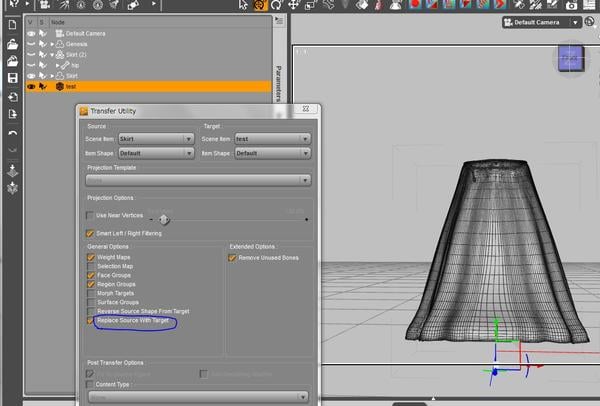The width and height of the screenshot is (600, 406).
Task: Select the highlighted Universal tool
Action: [260, 5]
